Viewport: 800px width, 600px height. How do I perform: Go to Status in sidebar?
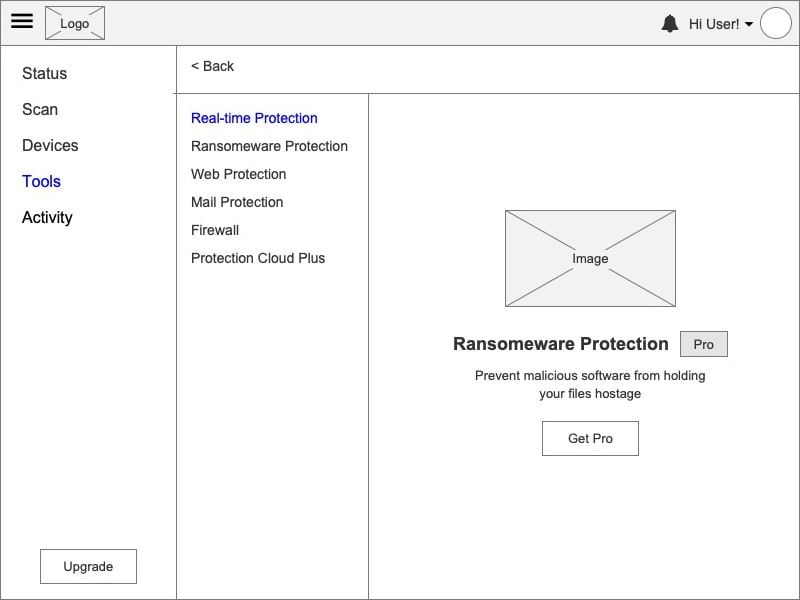44,73
